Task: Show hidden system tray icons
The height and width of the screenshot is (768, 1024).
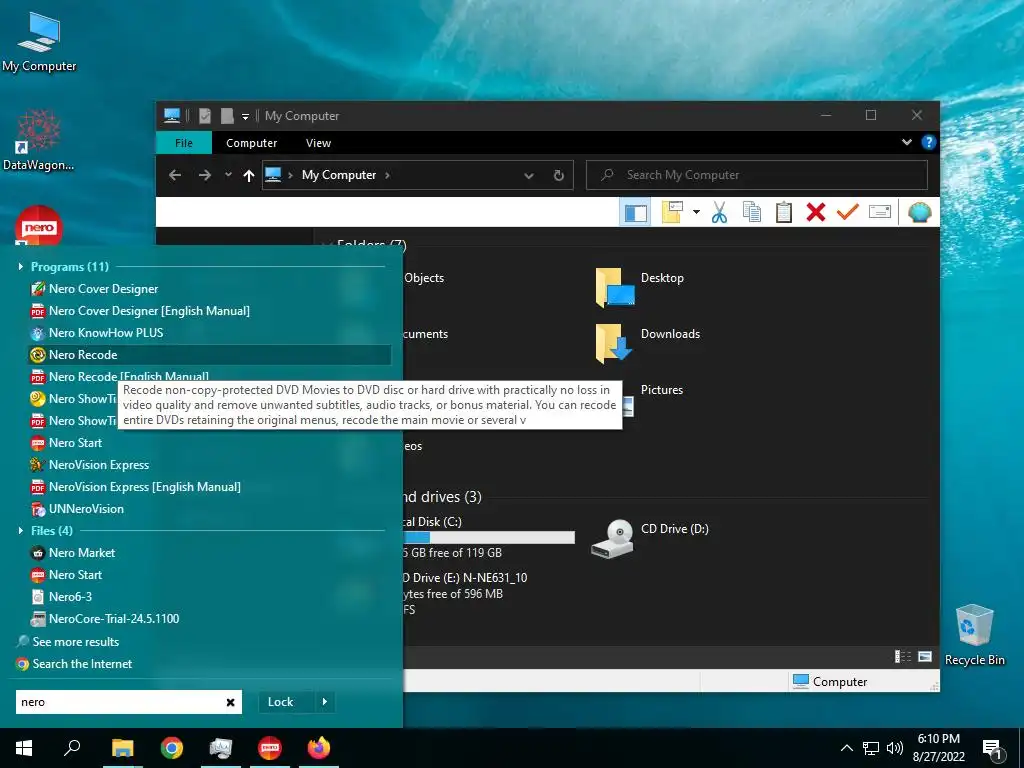Action: coord(846,748)
